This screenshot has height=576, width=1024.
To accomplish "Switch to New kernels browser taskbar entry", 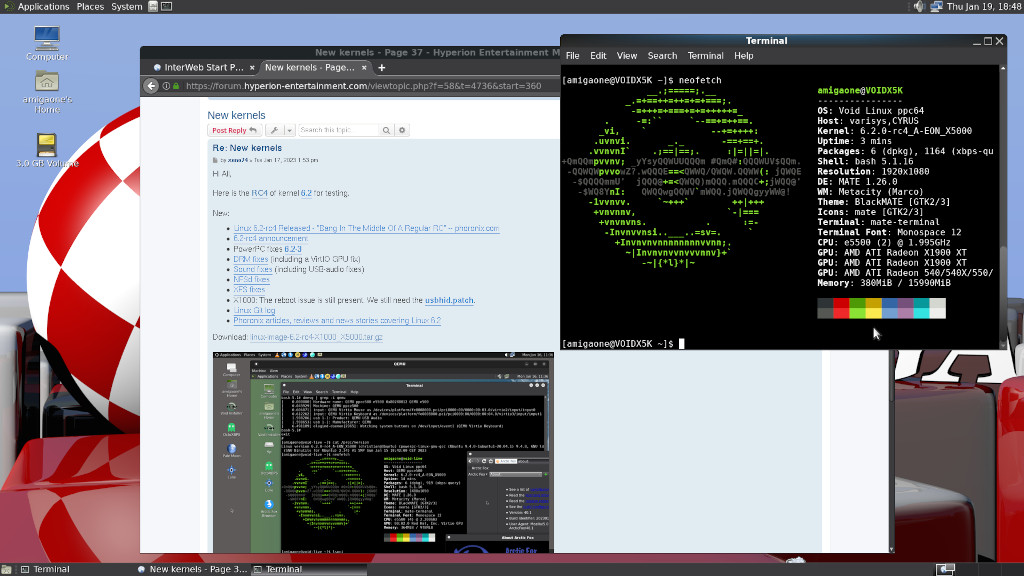I will 193,569.
